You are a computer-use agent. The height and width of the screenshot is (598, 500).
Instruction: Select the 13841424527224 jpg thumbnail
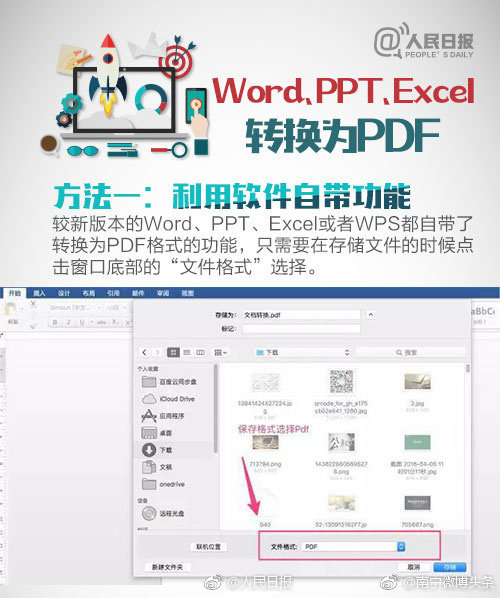[x=265, y=383]
